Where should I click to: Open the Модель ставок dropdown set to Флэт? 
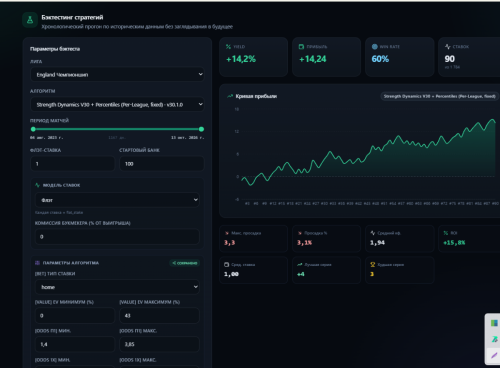point(117,200)
